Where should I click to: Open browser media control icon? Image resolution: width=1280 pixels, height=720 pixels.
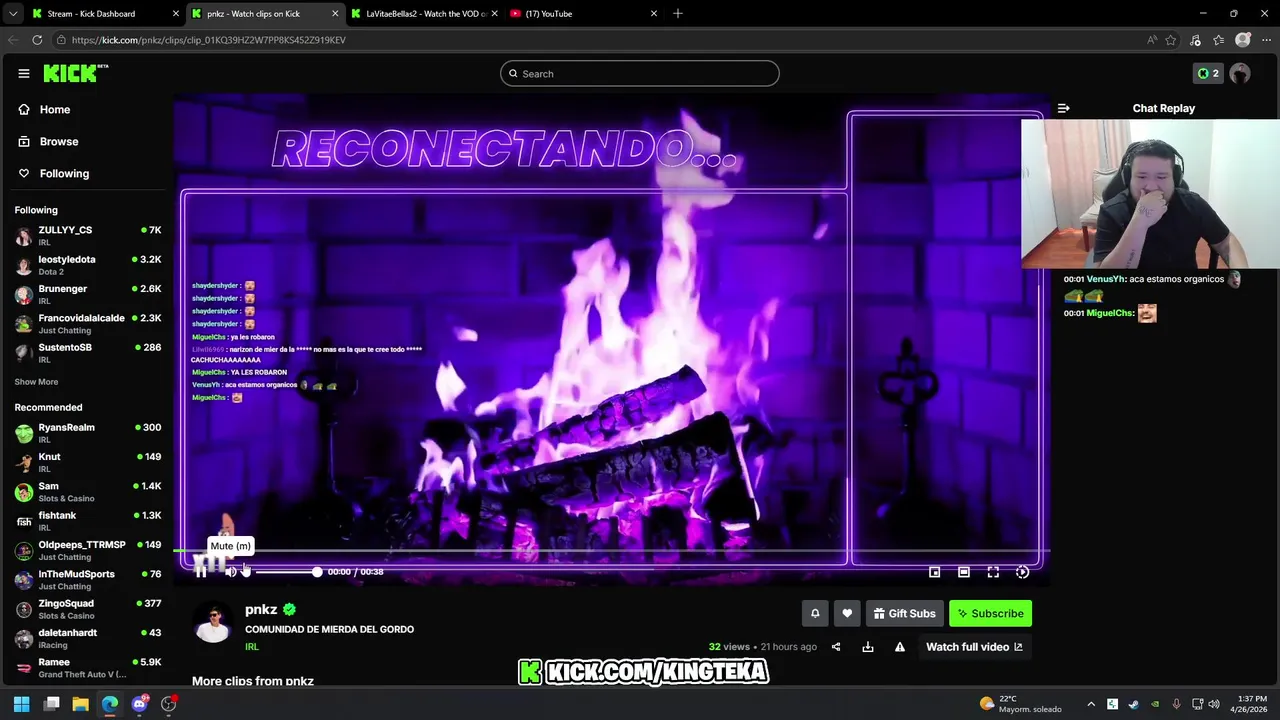click(x=1195, y=40)
